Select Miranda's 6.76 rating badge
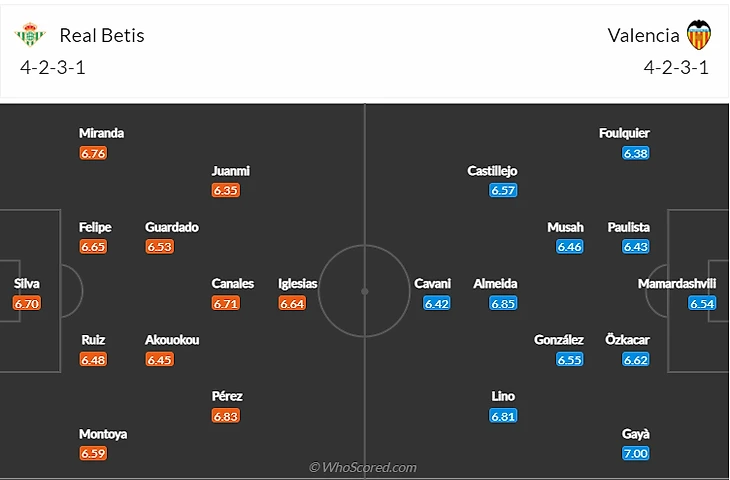The width and height of the screenshot is (730, 480). pos(93,153)
